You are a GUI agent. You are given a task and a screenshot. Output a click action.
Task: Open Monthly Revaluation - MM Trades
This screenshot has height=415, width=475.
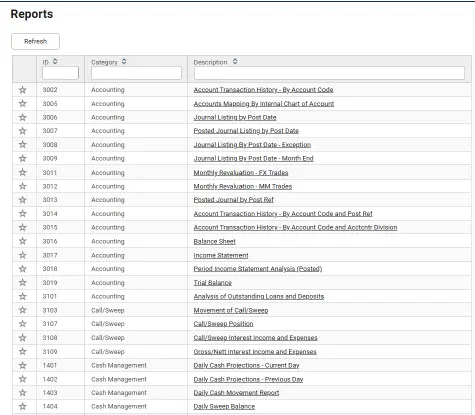(243, 186)
